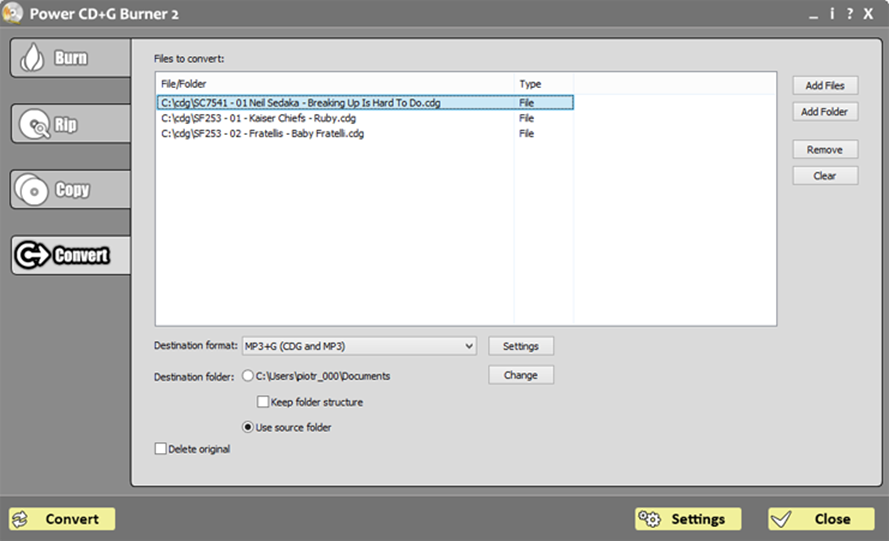The image size is (889, 541).
Task: Expand the Destination format dropdown
Action: pyautogui.click(x=359, y=346)
